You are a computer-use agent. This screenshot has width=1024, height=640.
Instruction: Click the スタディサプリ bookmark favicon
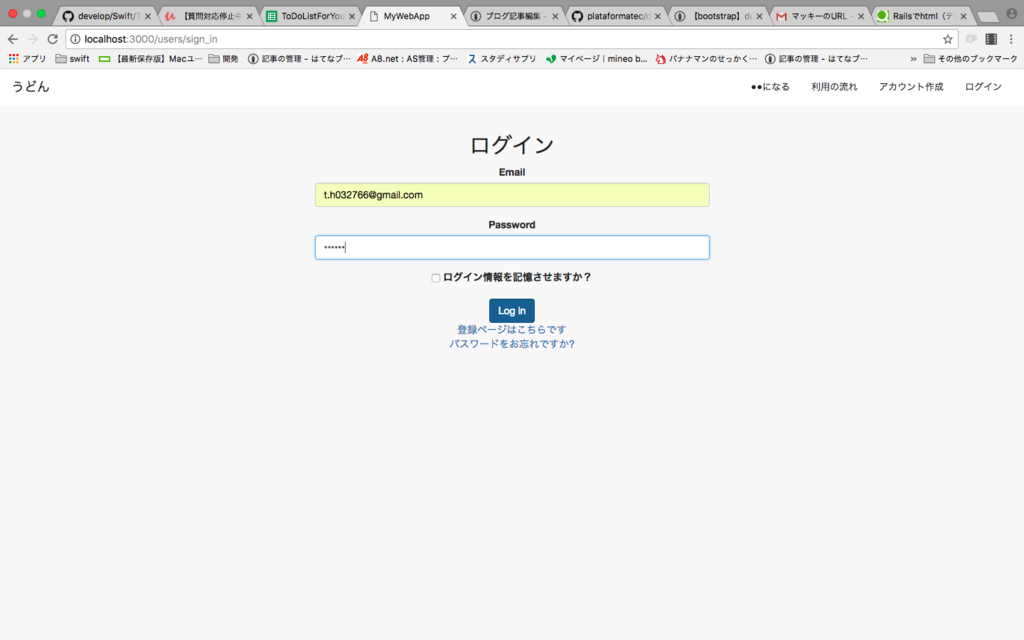tap(472, 58)
